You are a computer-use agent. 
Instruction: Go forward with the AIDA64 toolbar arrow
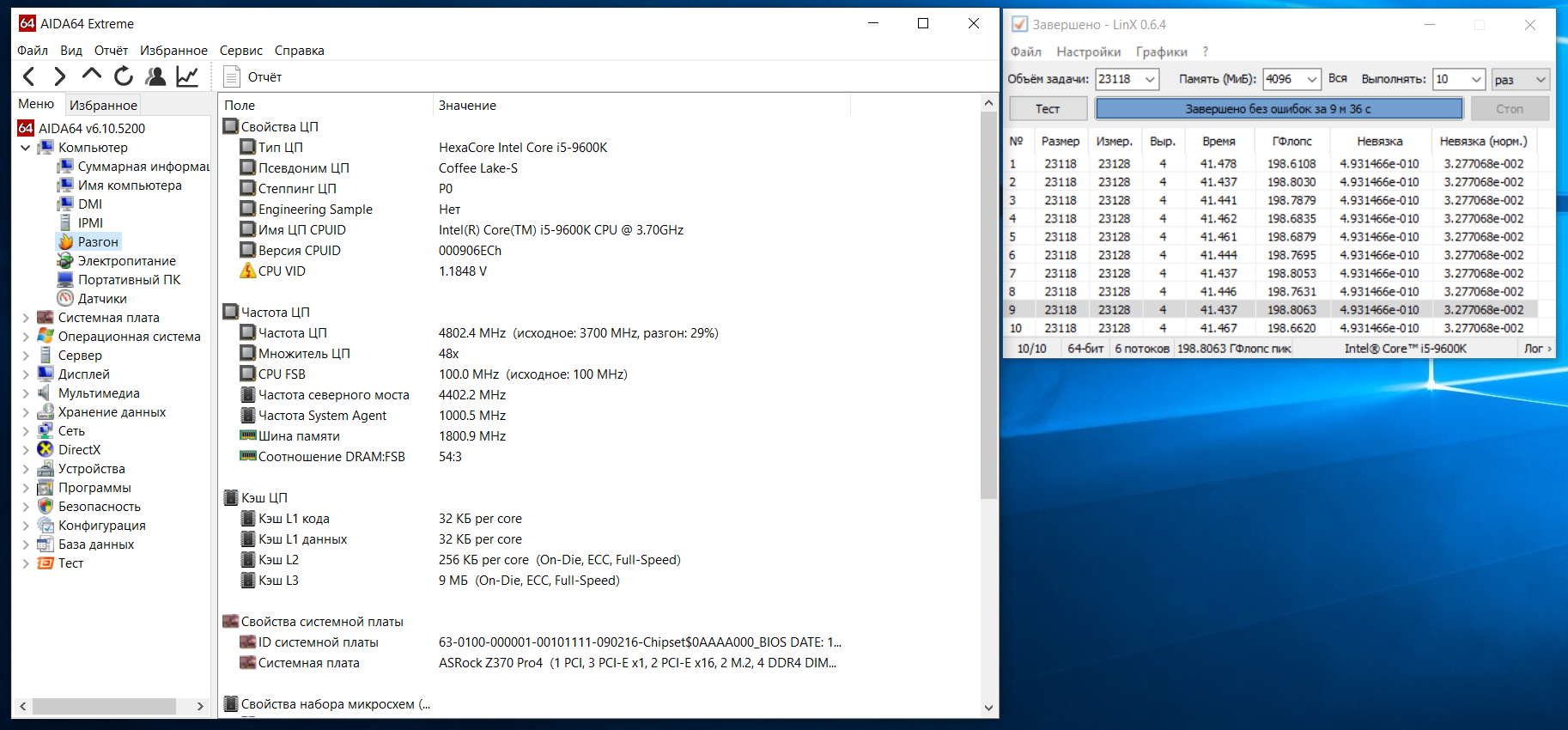tap(59, 77)
